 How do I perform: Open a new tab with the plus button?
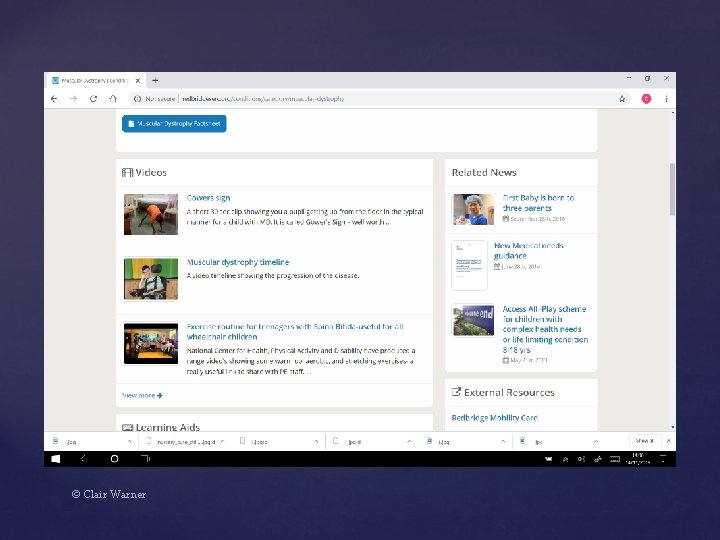[x=155, y=80]
